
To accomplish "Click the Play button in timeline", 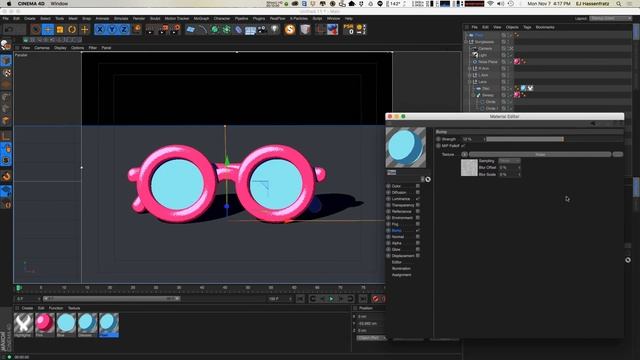I will 331,299.
